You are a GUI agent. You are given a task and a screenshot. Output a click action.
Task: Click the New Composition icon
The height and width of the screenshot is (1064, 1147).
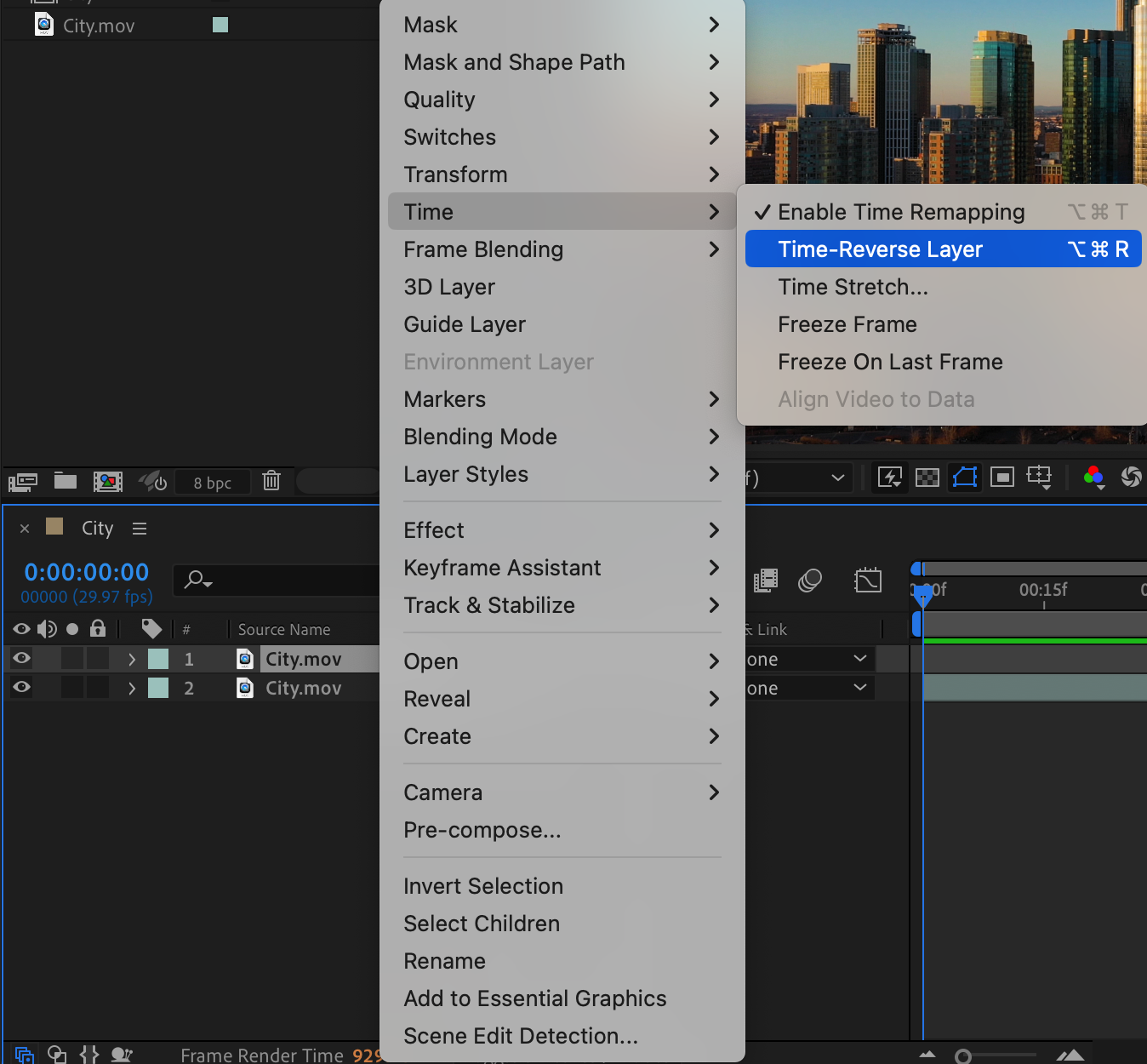[108, 482]
